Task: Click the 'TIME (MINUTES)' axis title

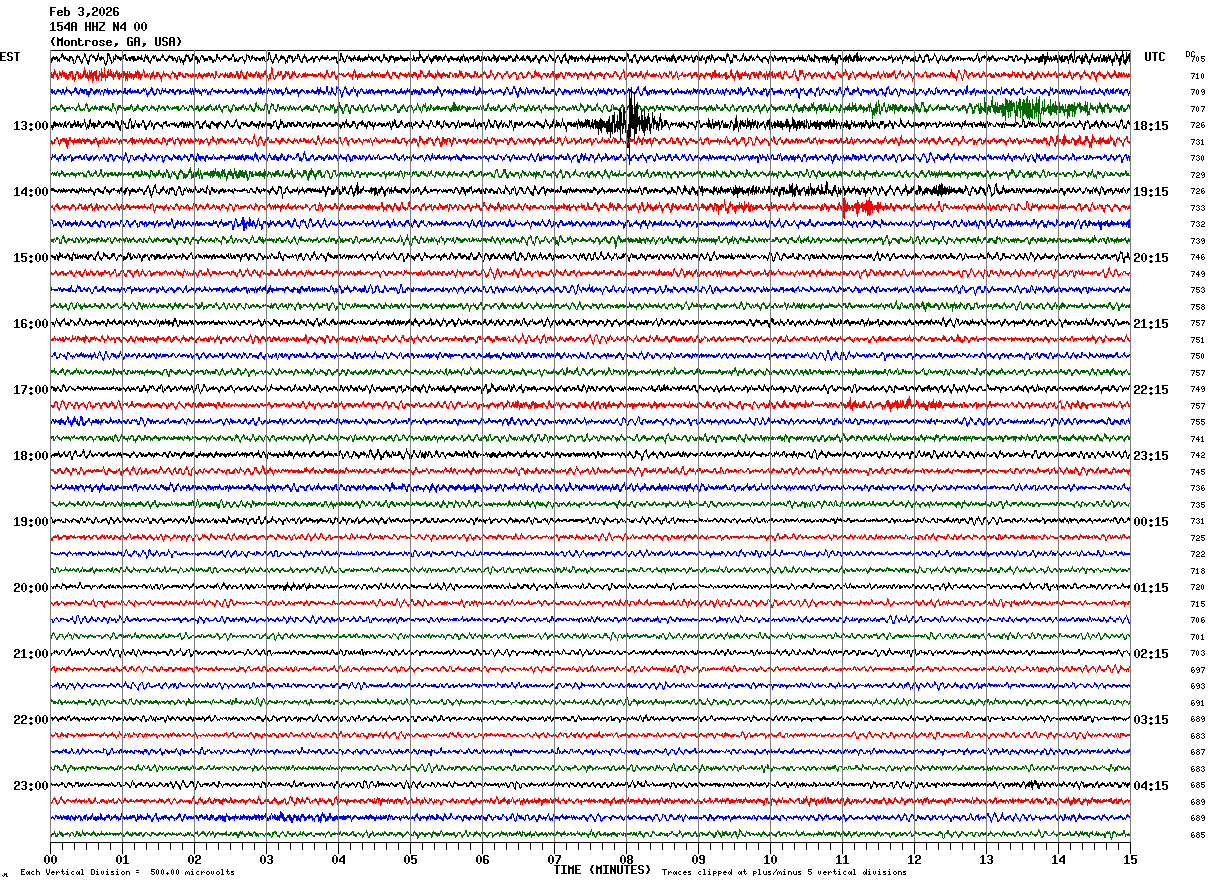Action: point(602,870)
